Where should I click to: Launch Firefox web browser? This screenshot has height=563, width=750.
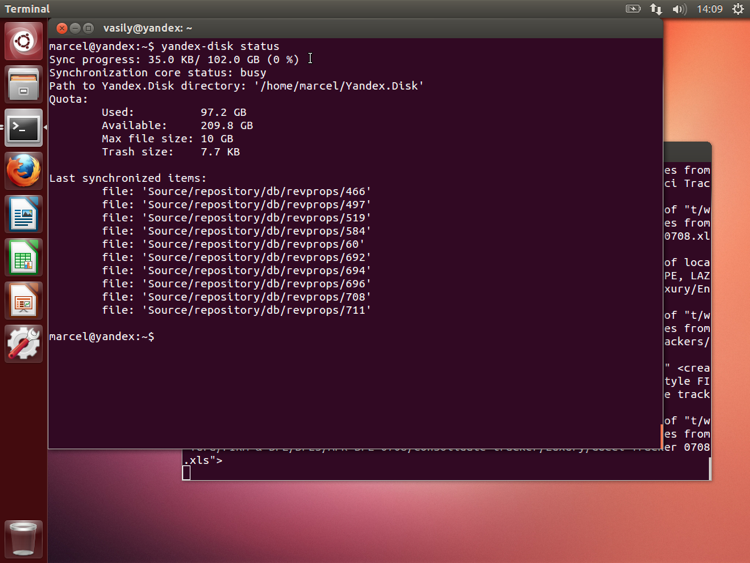(x=23, y=171)
